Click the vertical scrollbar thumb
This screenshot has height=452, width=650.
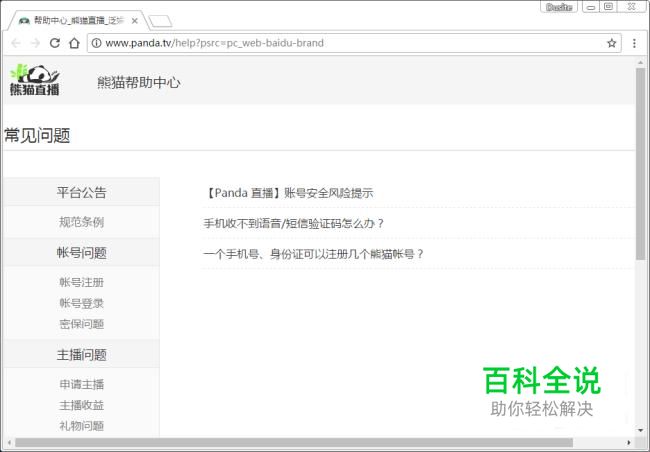click(x=640, y=164)
